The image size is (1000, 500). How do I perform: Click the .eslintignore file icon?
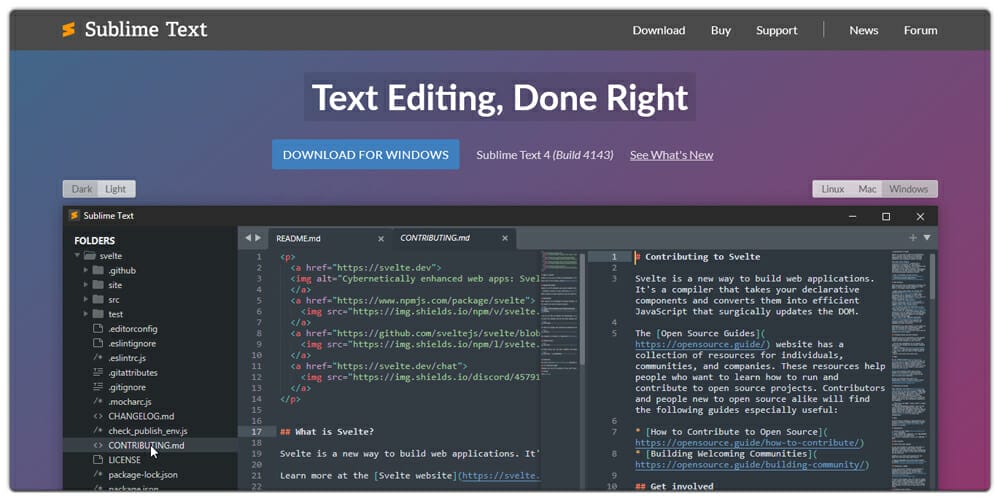point(98,344)
